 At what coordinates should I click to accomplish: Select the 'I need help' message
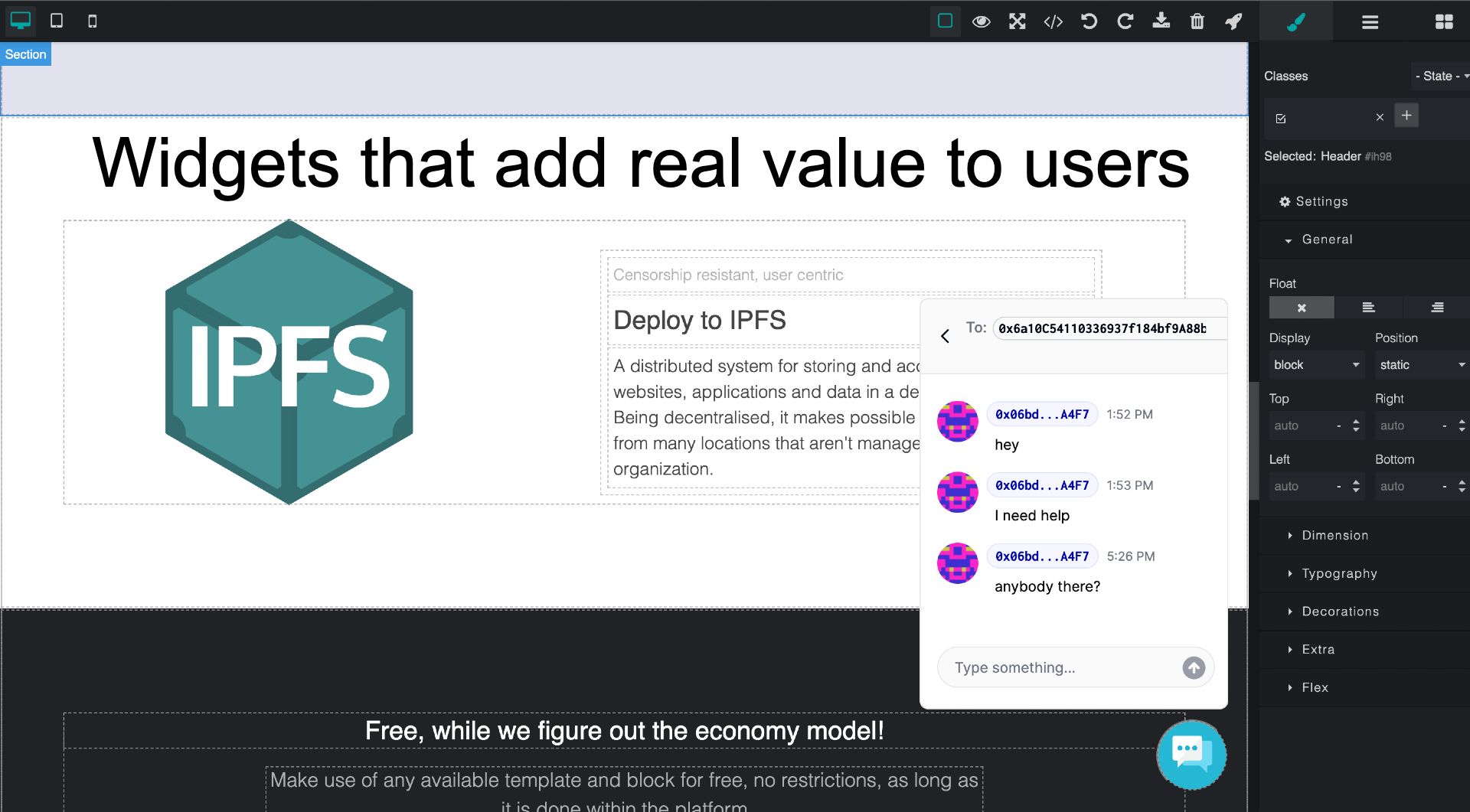(1032, 515)
